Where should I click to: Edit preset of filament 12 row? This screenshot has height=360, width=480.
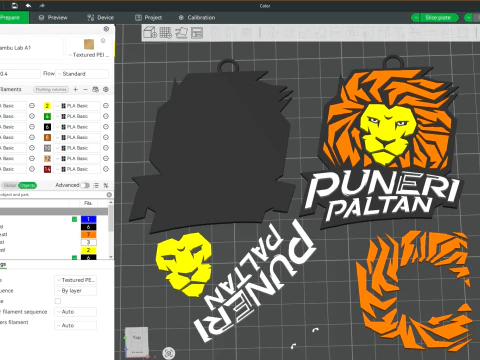[x=106, y=158]
